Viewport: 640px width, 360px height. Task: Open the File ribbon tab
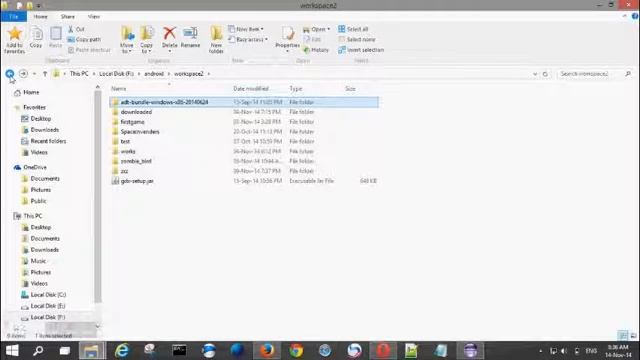point(13,17)
